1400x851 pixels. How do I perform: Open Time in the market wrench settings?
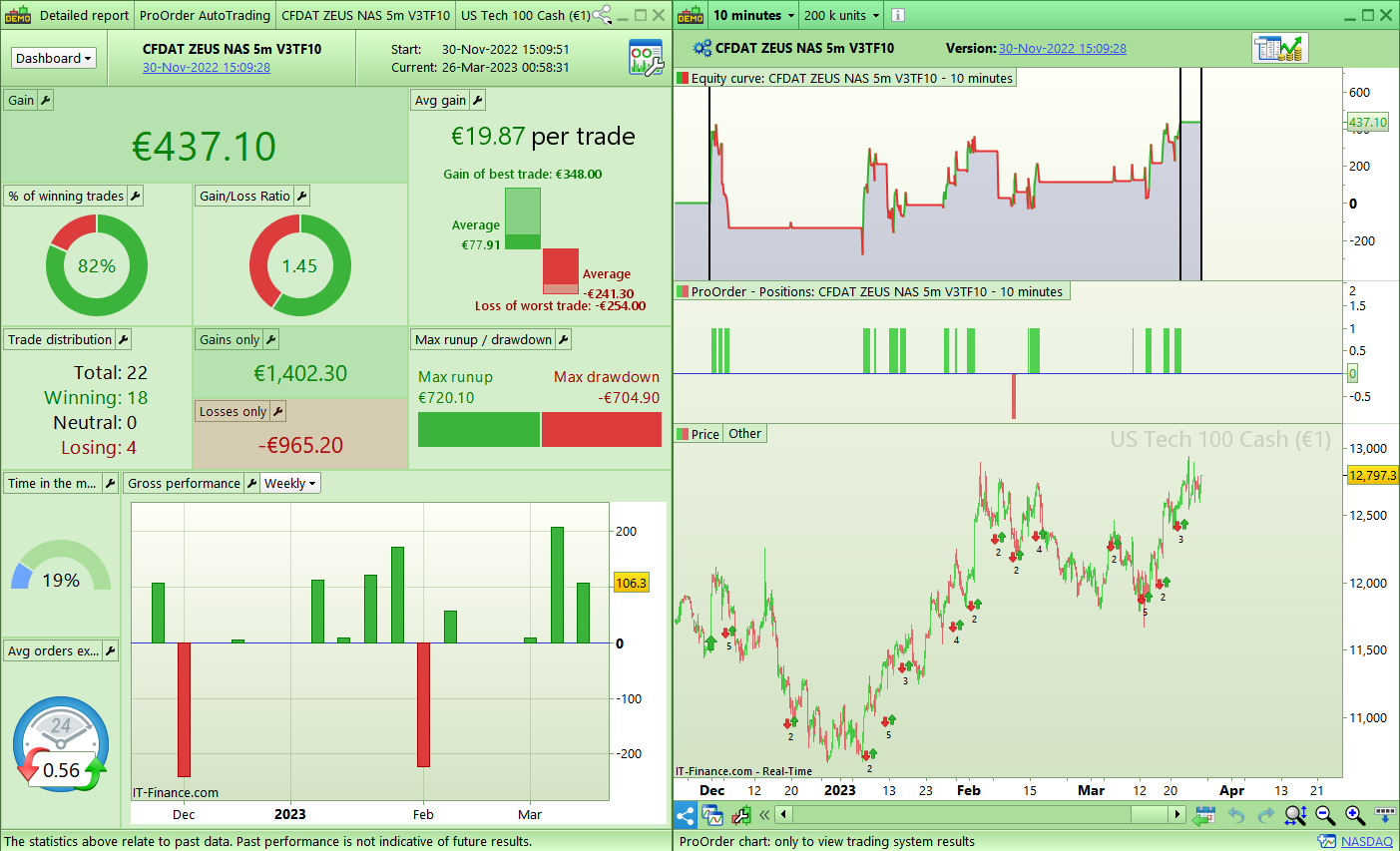pos(110,483)
